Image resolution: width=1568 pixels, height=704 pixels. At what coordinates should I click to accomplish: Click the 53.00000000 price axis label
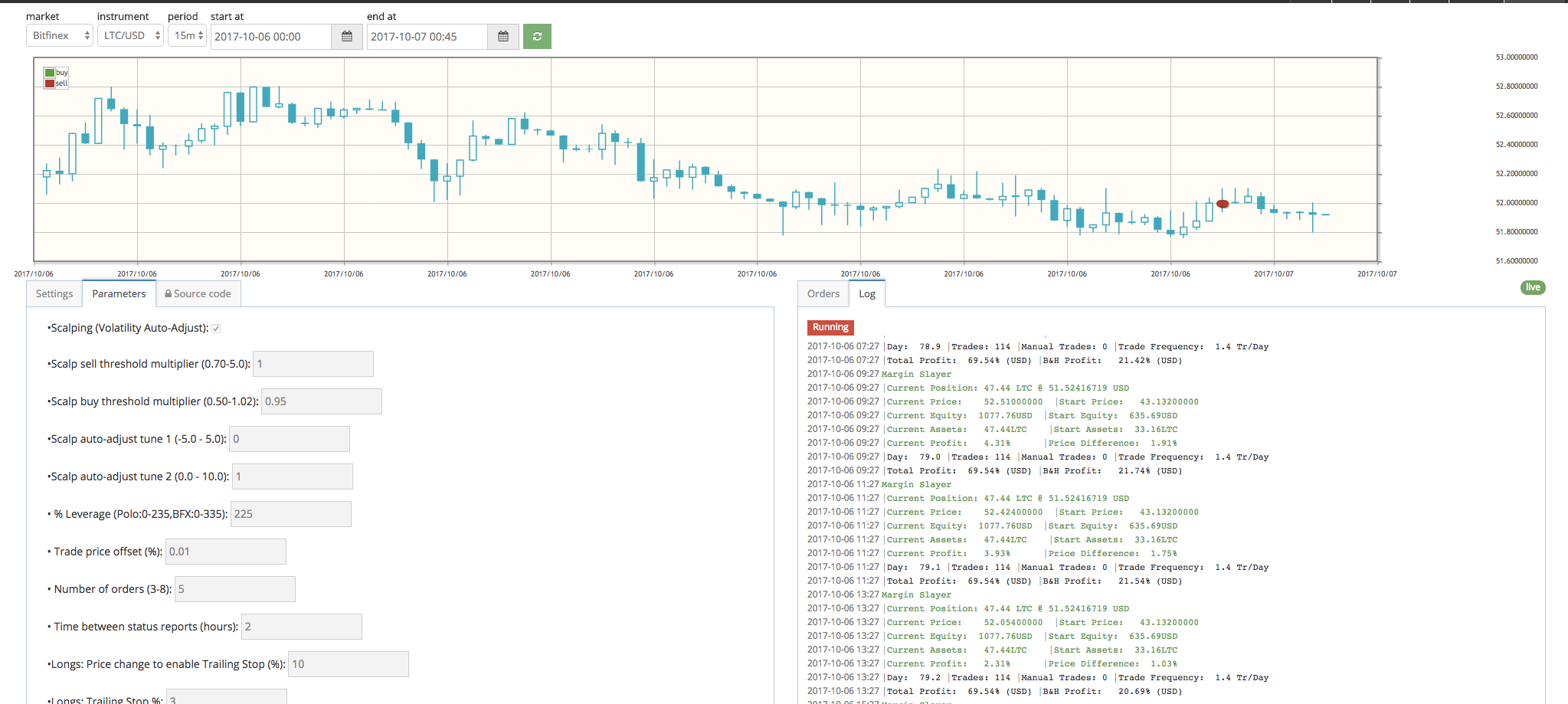click(x=1517, y=57)
